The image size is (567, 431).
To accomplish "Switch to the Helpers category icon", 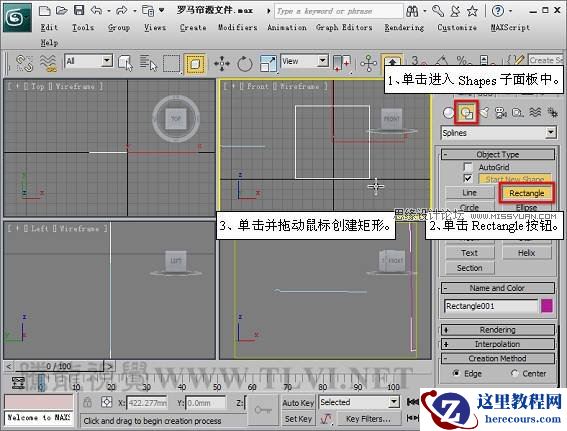I will pyautogui.click(x=518, y=113).
